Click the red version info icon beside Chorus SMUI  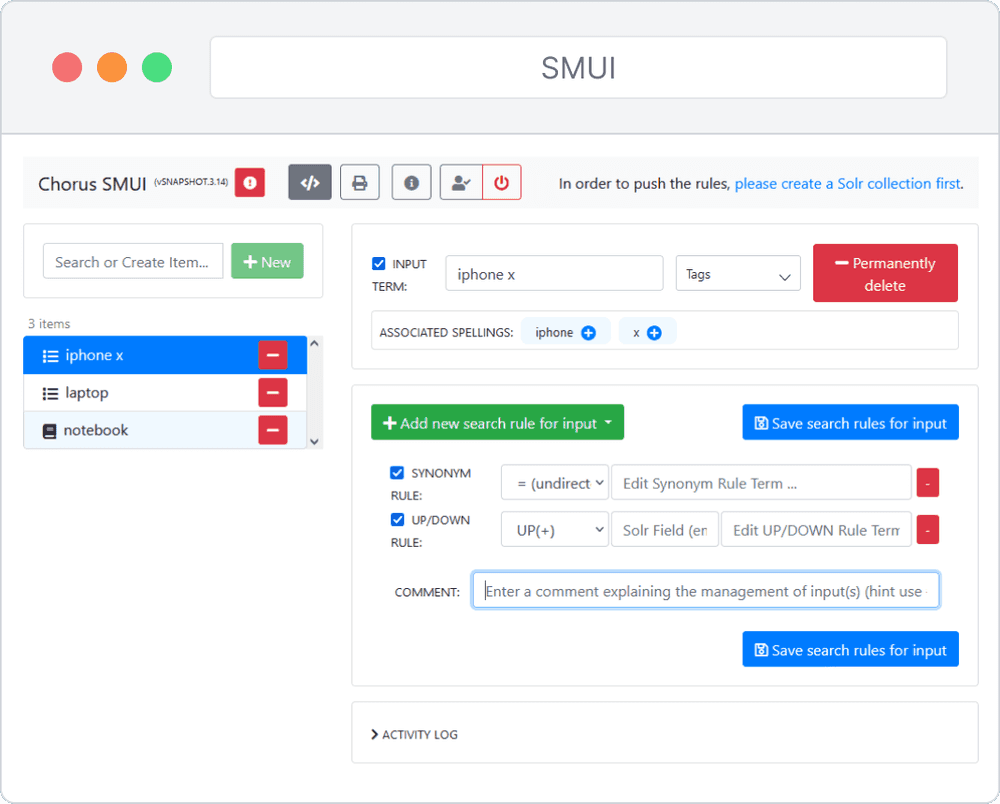249,183
